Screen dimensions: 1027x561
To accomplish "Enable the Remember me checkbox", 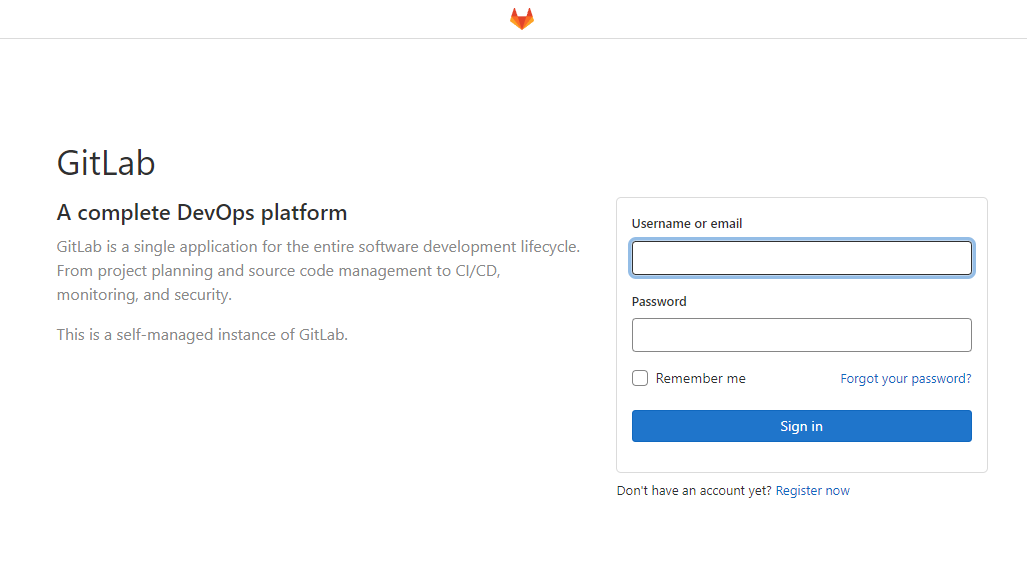I will pos(640,378).
